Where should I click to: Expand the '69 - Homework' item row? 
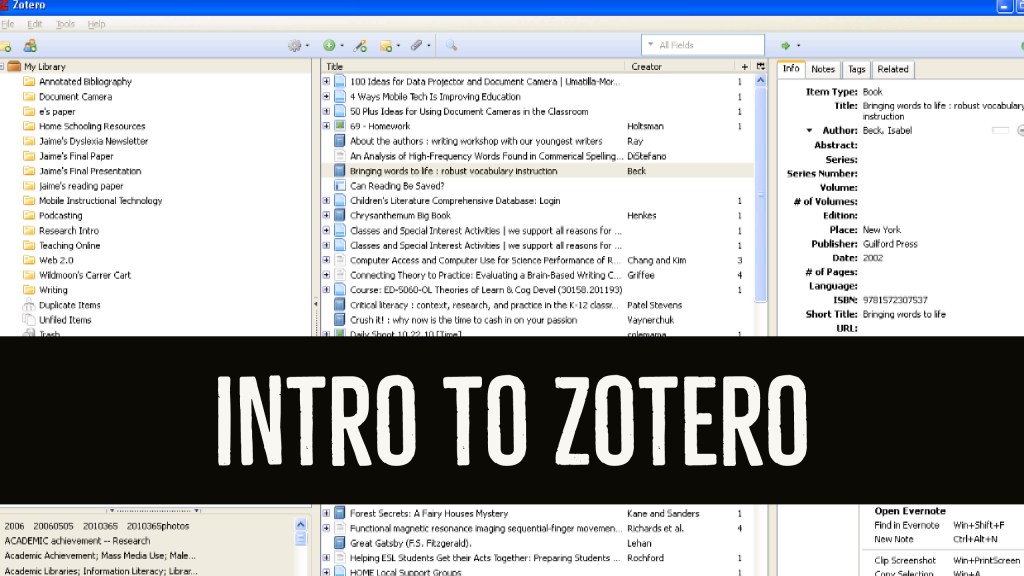tap(326, 127)
